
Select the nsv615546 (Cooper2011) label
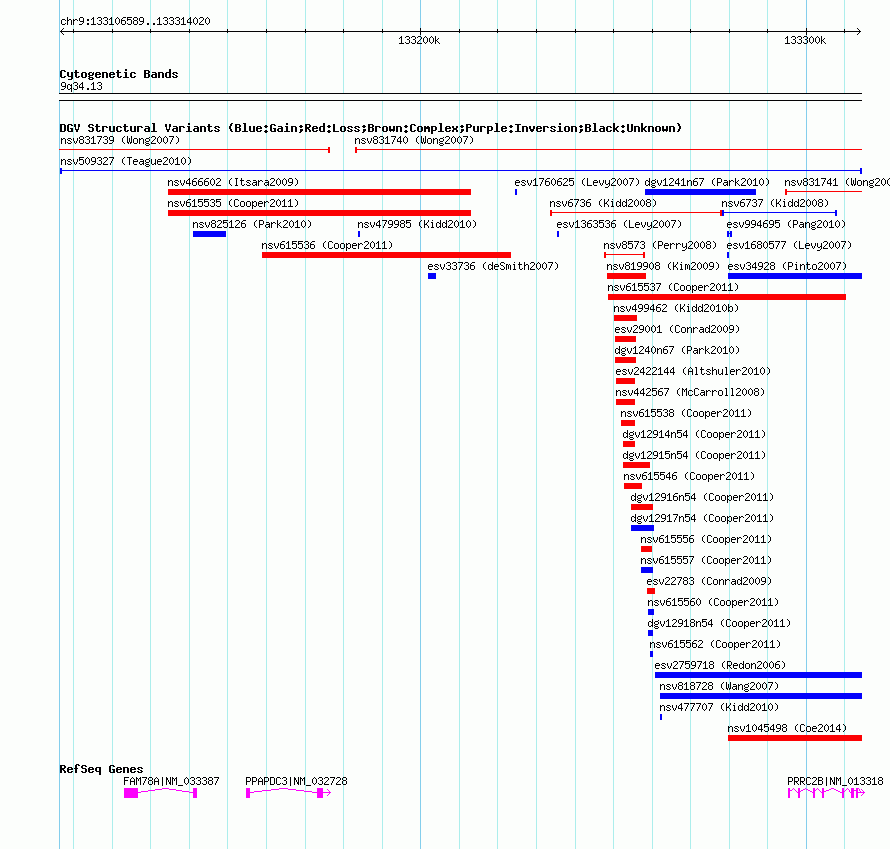point(689,476)
